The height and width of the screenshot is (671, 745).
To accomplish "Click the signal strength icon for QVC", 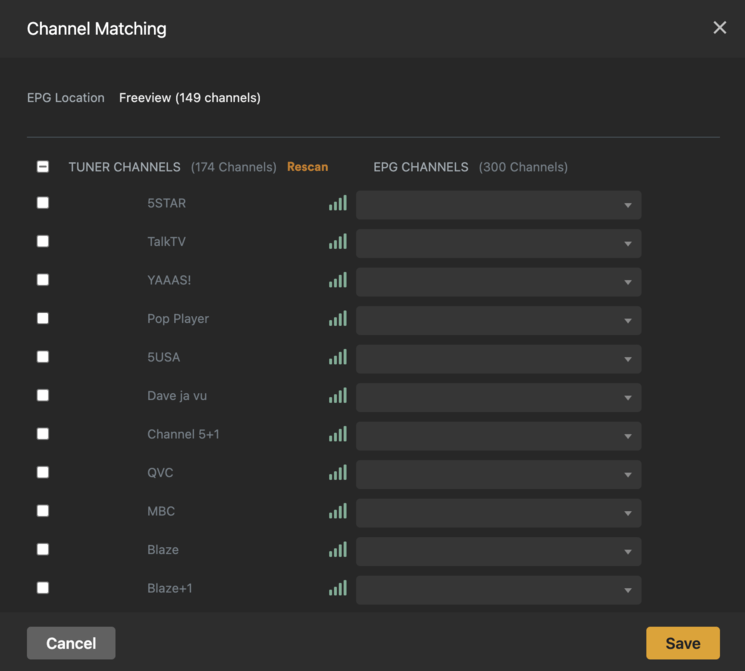I will (x=338, y=473).
